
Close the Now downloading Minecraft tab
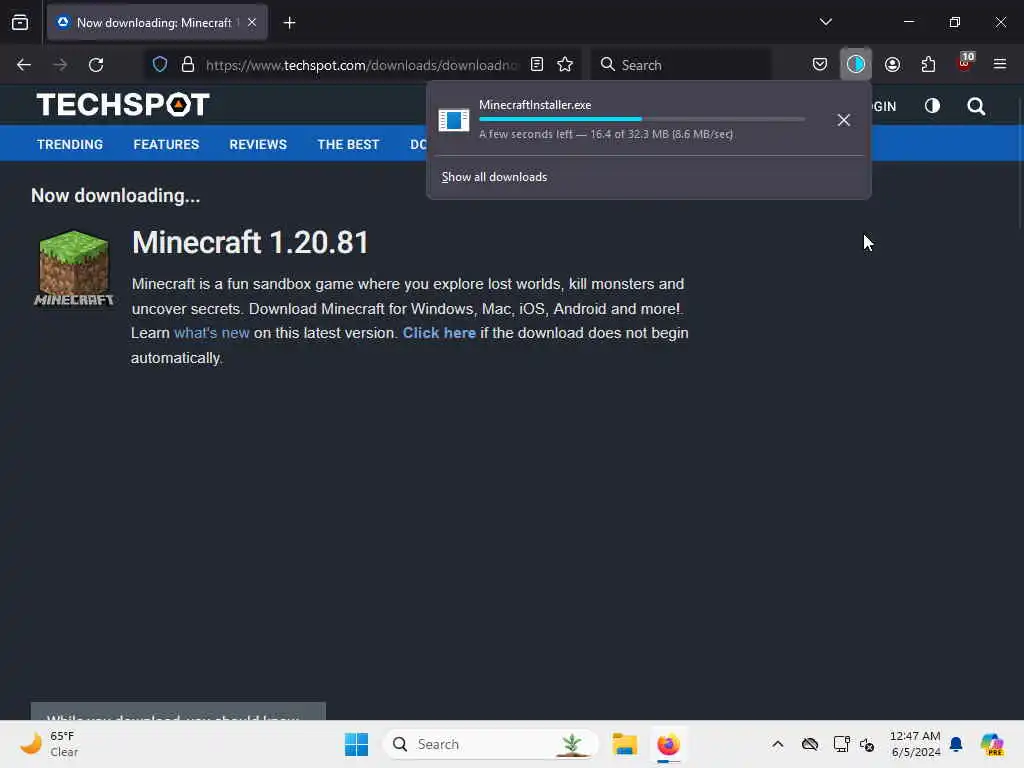click(252, 22)
